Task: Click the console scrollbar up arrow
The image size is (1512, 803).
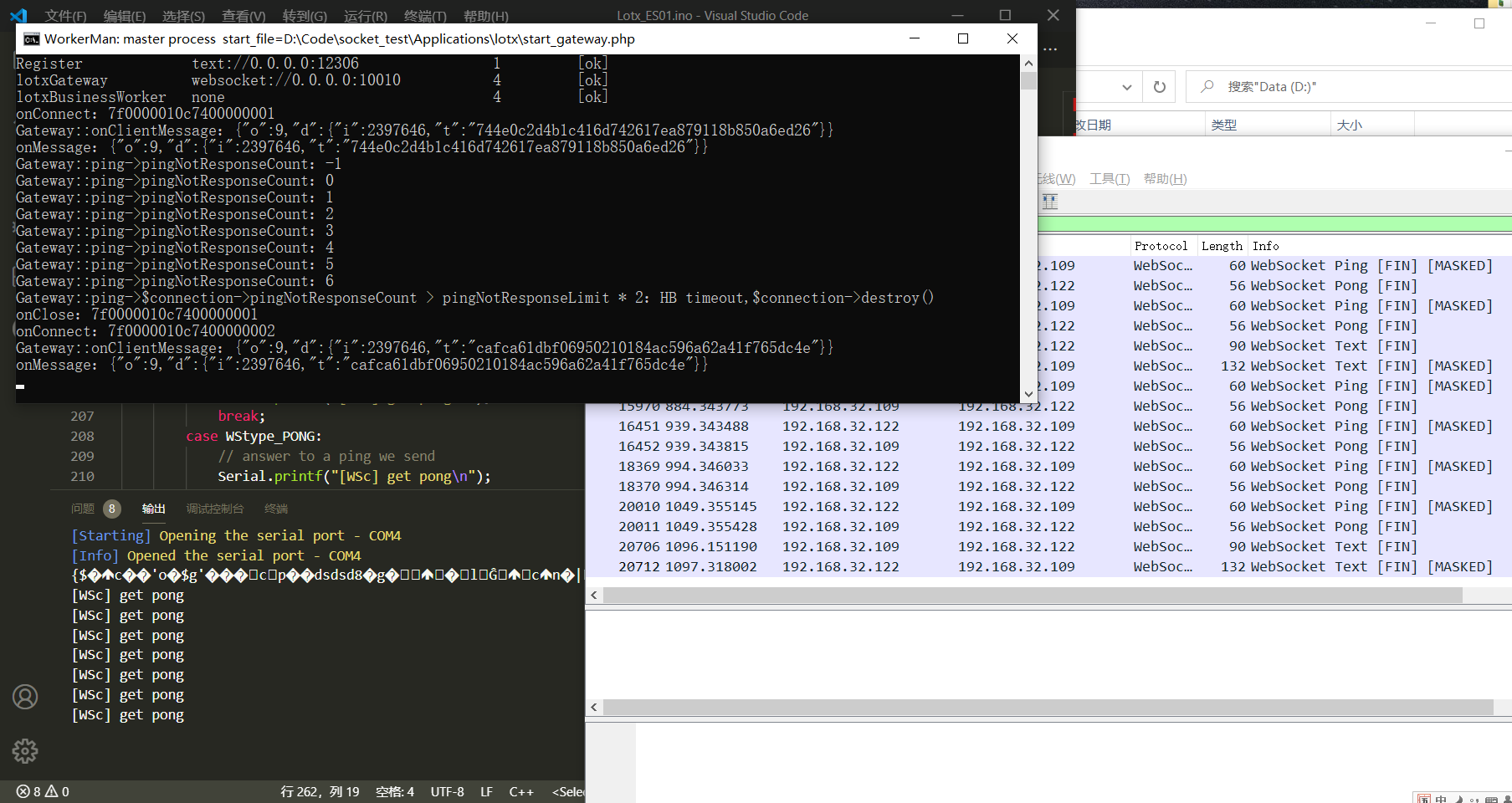Action: [1028, 63]
